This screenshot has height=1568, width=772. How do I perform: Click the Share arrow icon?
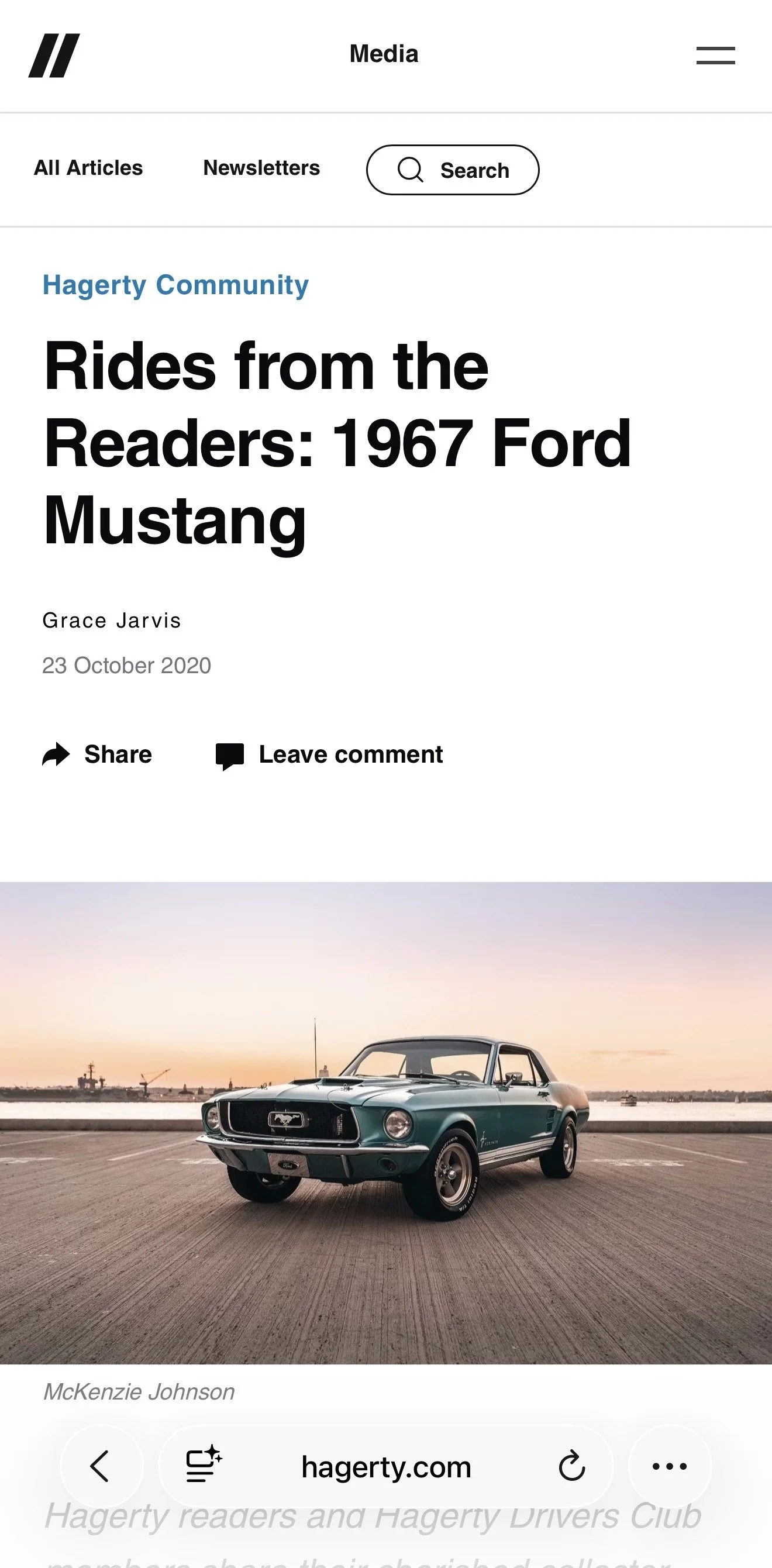[56, 754]
